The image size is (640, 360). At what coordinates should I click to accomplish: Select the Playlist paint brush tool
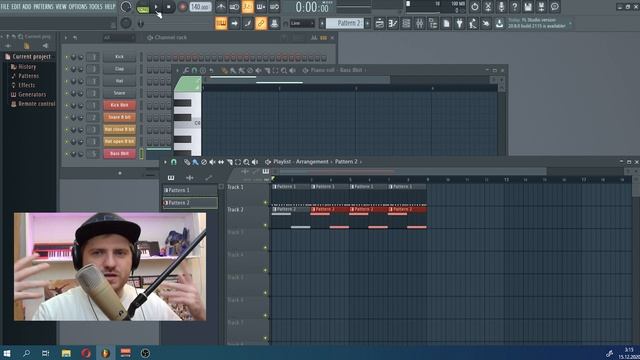[195, 162]
